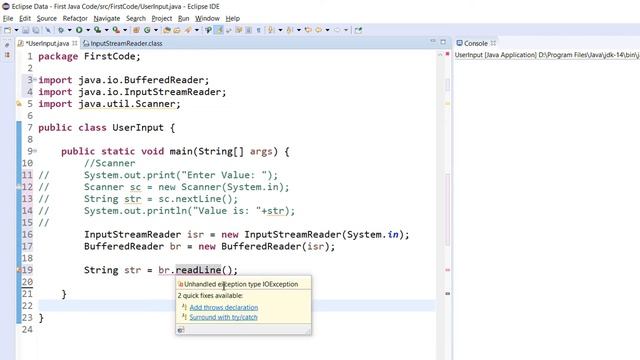Click the Save All toolbar icon
640x360 pixels.
(x=36, y=30)
